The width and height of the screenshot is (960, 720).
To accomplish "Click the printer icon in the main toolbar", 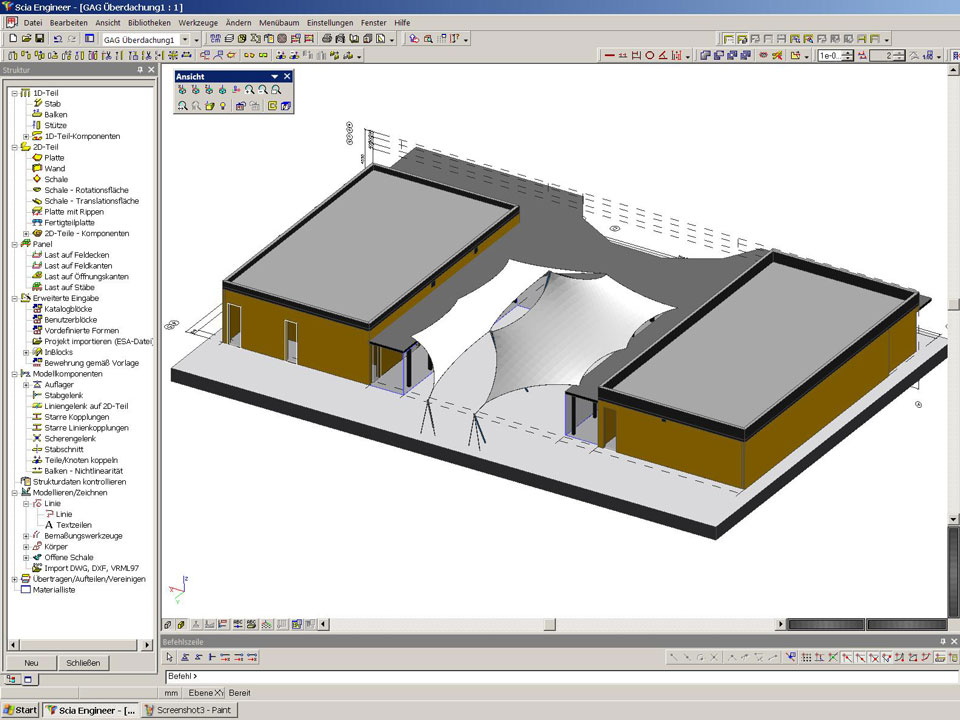I will (326, 39).
